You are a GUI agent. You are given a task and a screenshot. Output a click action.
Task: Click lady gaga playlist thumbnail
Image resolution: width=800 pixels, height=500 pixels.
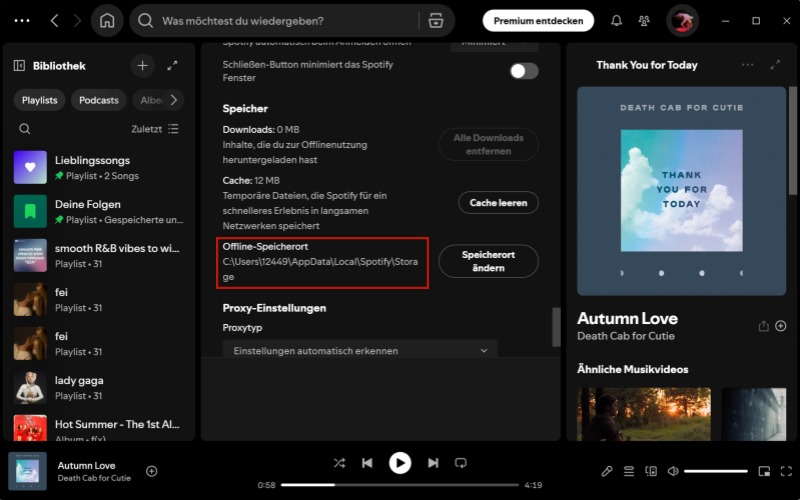pyautogui.click(x=30, y=388)
